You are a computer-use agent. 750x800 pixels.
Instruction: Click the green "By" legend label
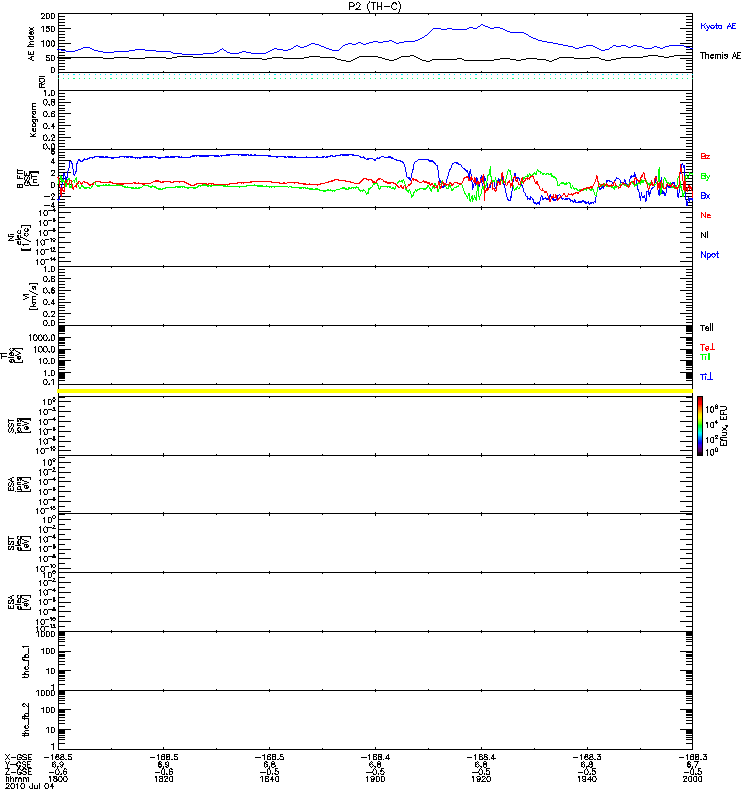coord(705,176)
